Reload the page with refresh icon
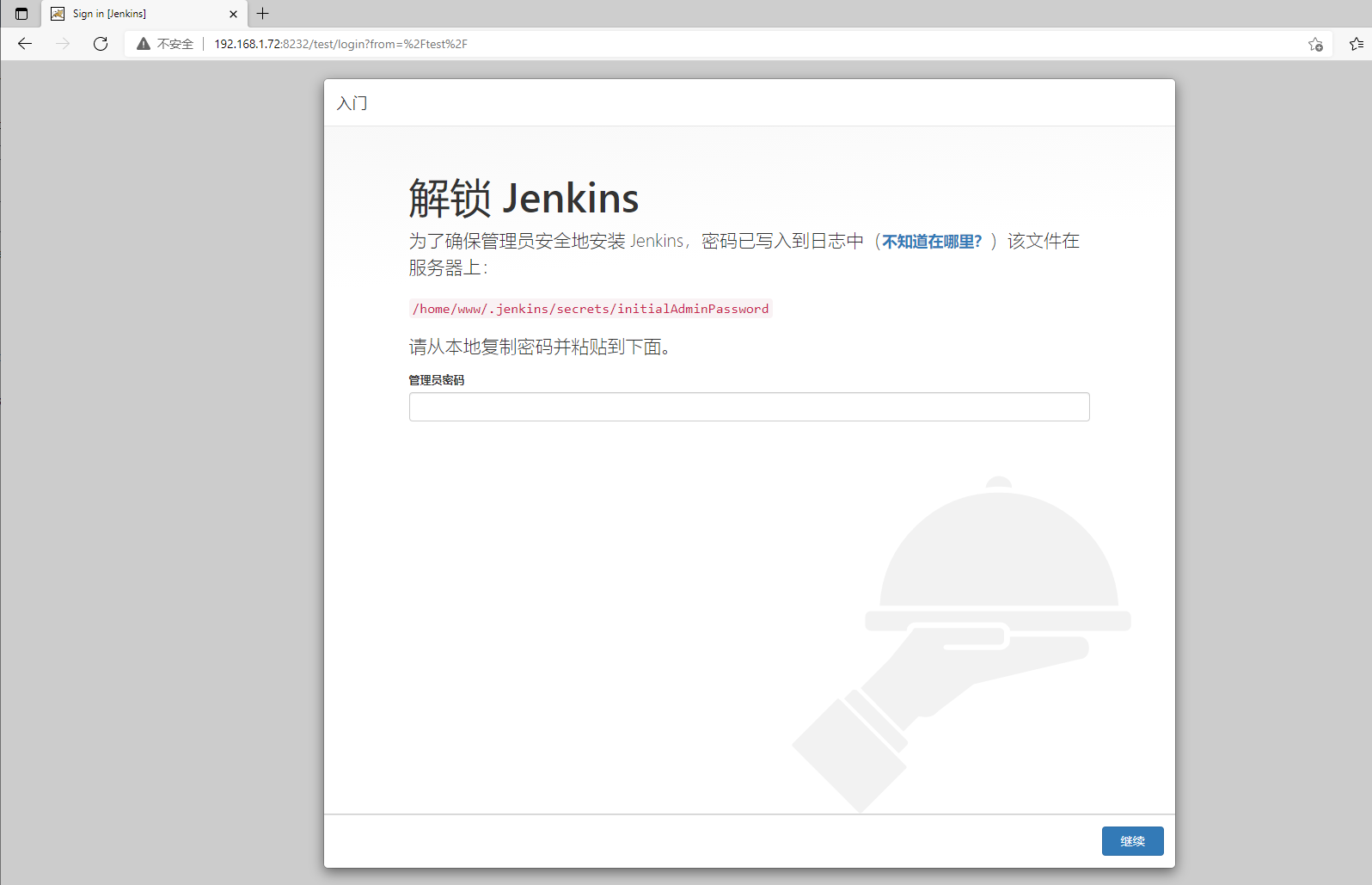Image resolution: width=1372 pixels, height=885 pixels. pyautogui.click(x=101, y=44)
